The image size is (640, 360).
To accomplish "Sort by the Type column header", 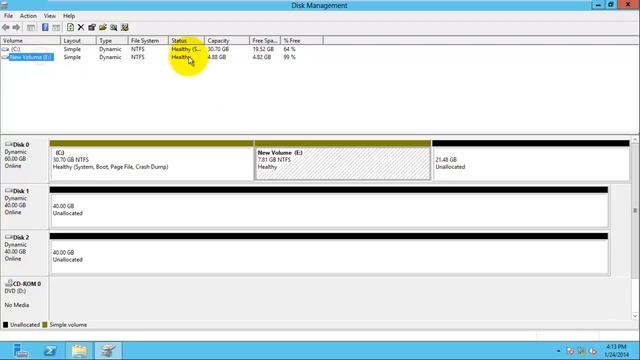I will coord(112,40).
